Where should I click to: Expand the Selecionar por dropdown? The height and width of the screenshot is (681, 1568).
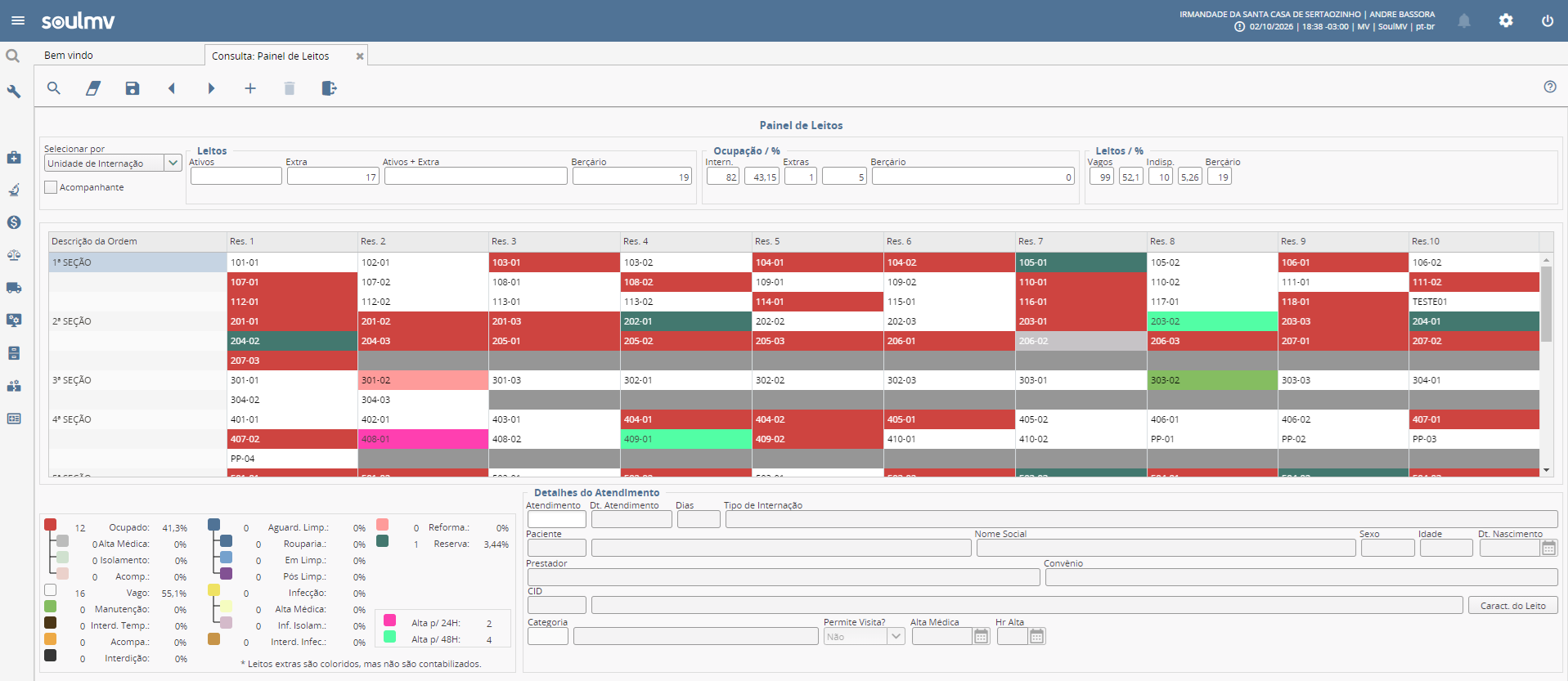coord(173,163)
